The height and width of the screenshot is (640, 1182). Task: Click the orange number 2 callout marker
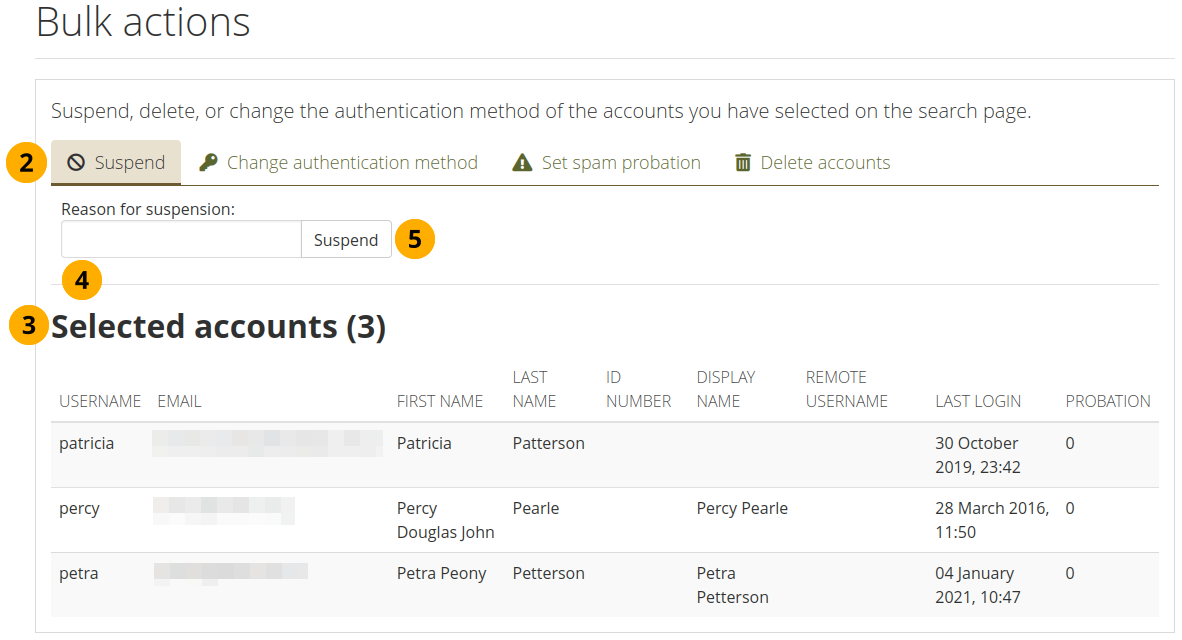tap(27, 163)
